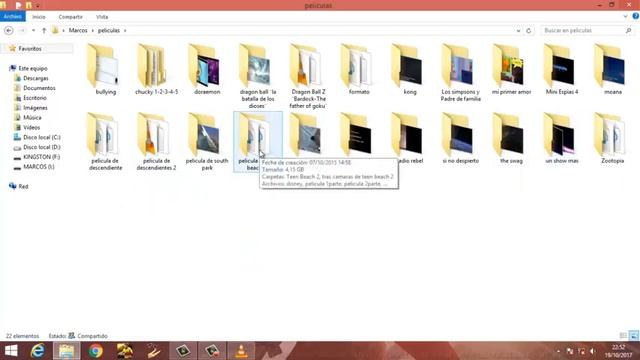Screen dimensions: 640x360
Task: Expand the ribbon with the chevron
Action: (x=625, y=17)
